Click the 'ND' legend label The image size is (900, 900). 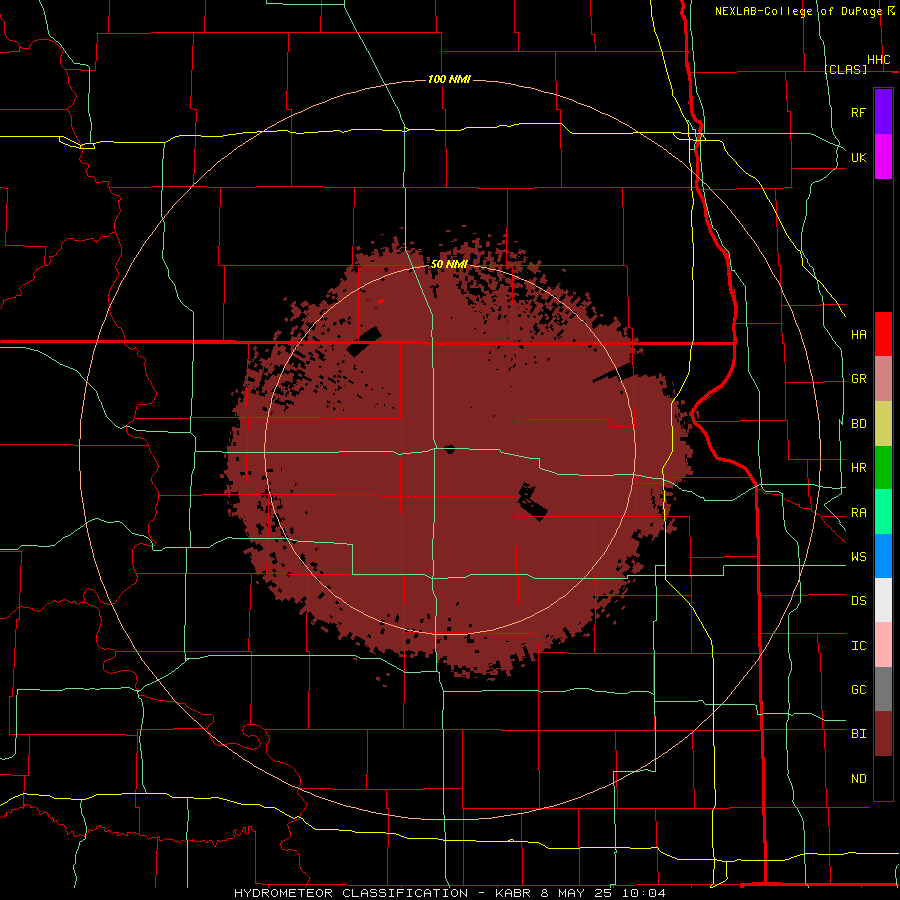pyautogui.click(x=858, y=779)
